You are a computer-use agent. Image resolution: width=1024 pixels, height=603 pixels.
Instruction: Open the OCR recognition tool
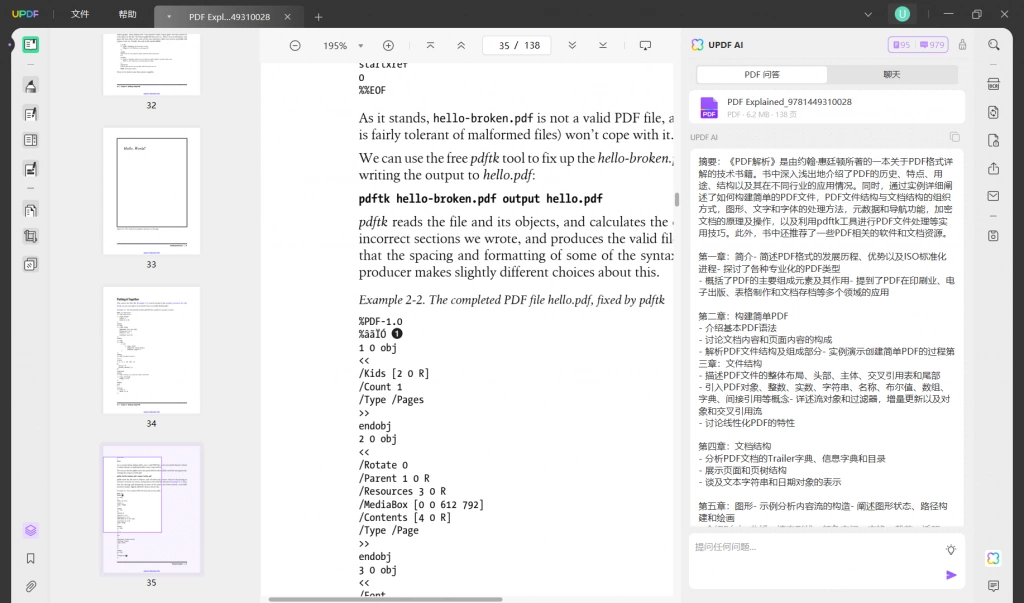993,84
